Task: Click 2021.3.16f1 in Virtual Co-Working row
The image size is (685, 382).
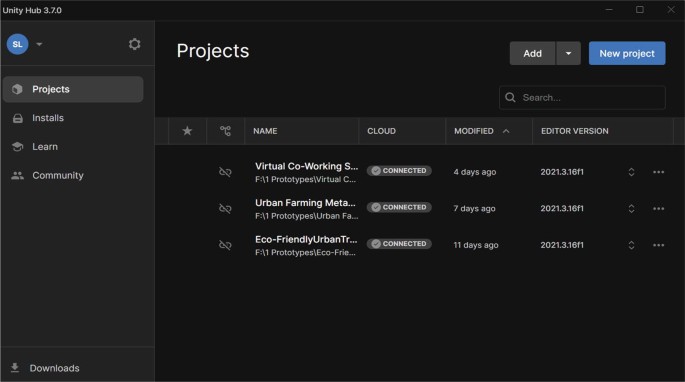Action: coord(562,172)
